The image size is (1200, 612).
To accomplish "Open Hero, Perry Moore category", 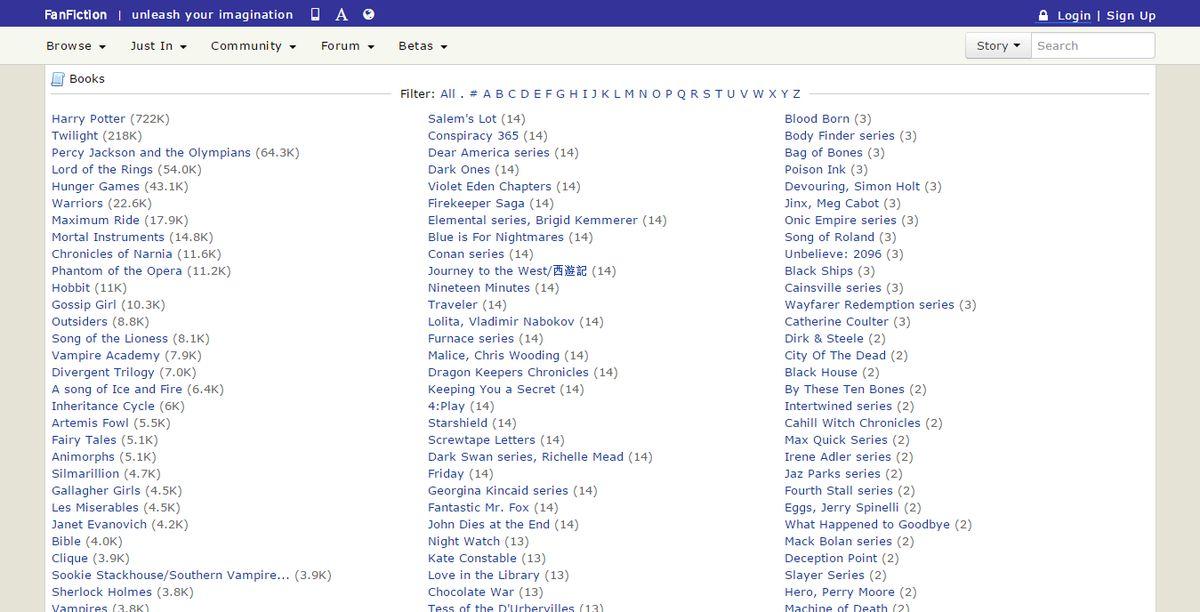I will coord(840,592).
